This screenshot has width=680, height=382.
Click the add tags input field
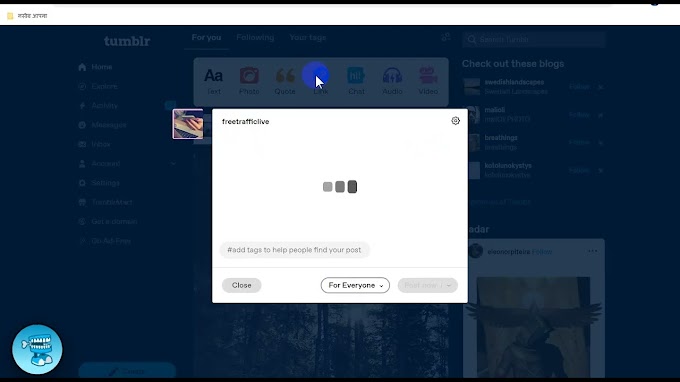pyautogui.click(x=294, y=250)
